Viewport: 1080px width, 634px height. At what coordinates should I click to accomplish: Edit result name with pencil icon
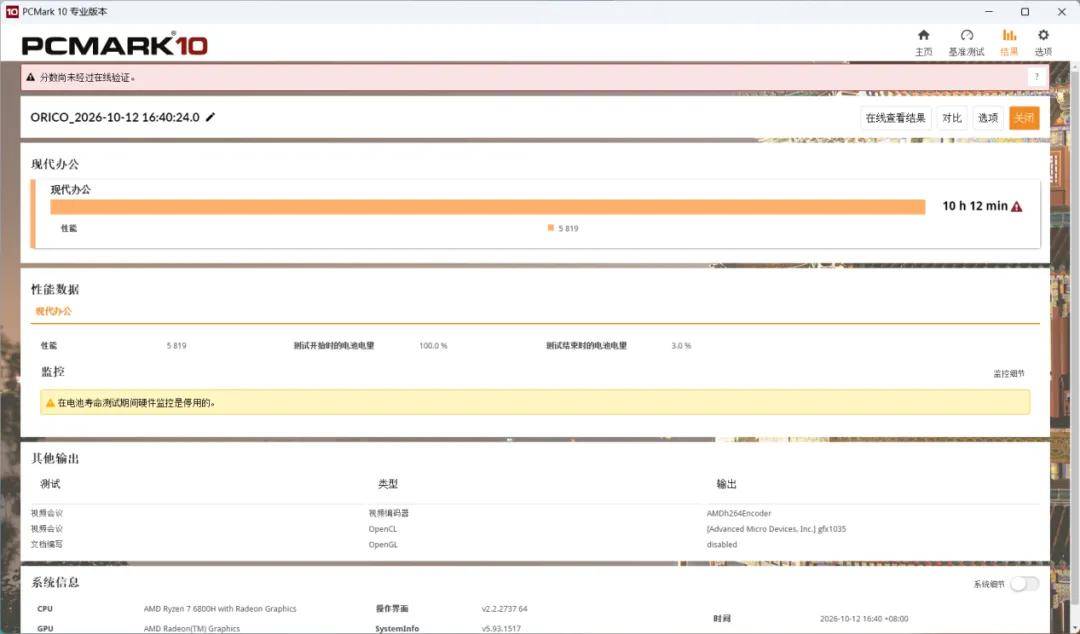pyautogui.click(x=211, y=117)
